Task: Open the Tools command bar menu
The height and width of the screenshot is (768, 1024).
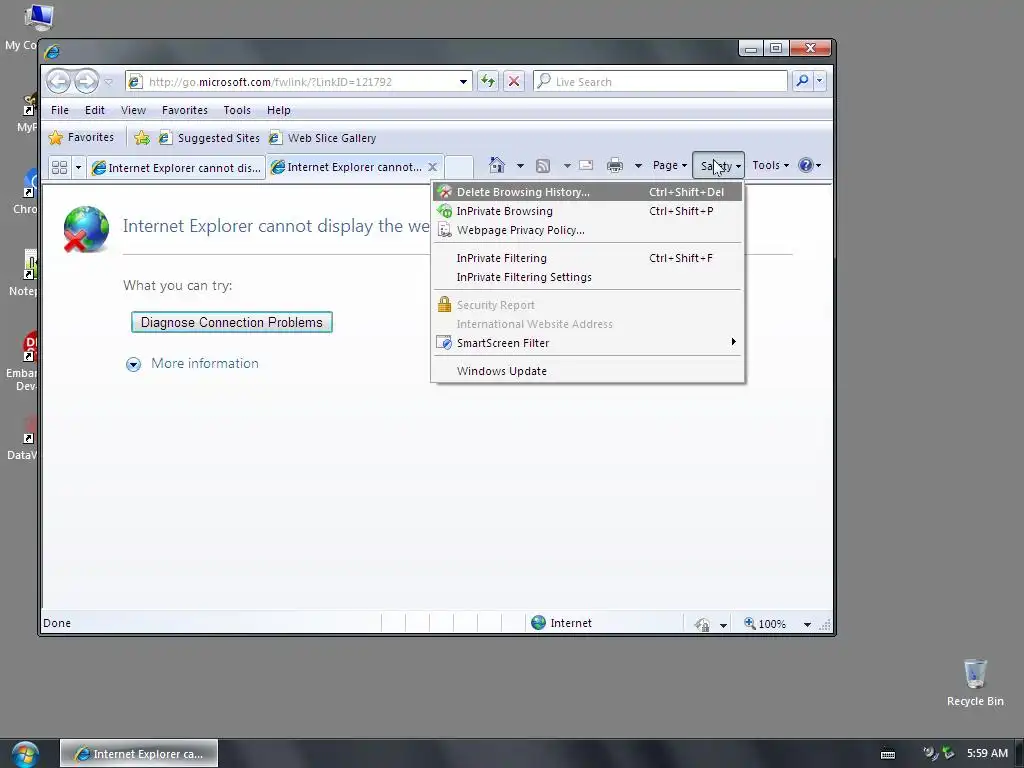Action: [771, 165]
